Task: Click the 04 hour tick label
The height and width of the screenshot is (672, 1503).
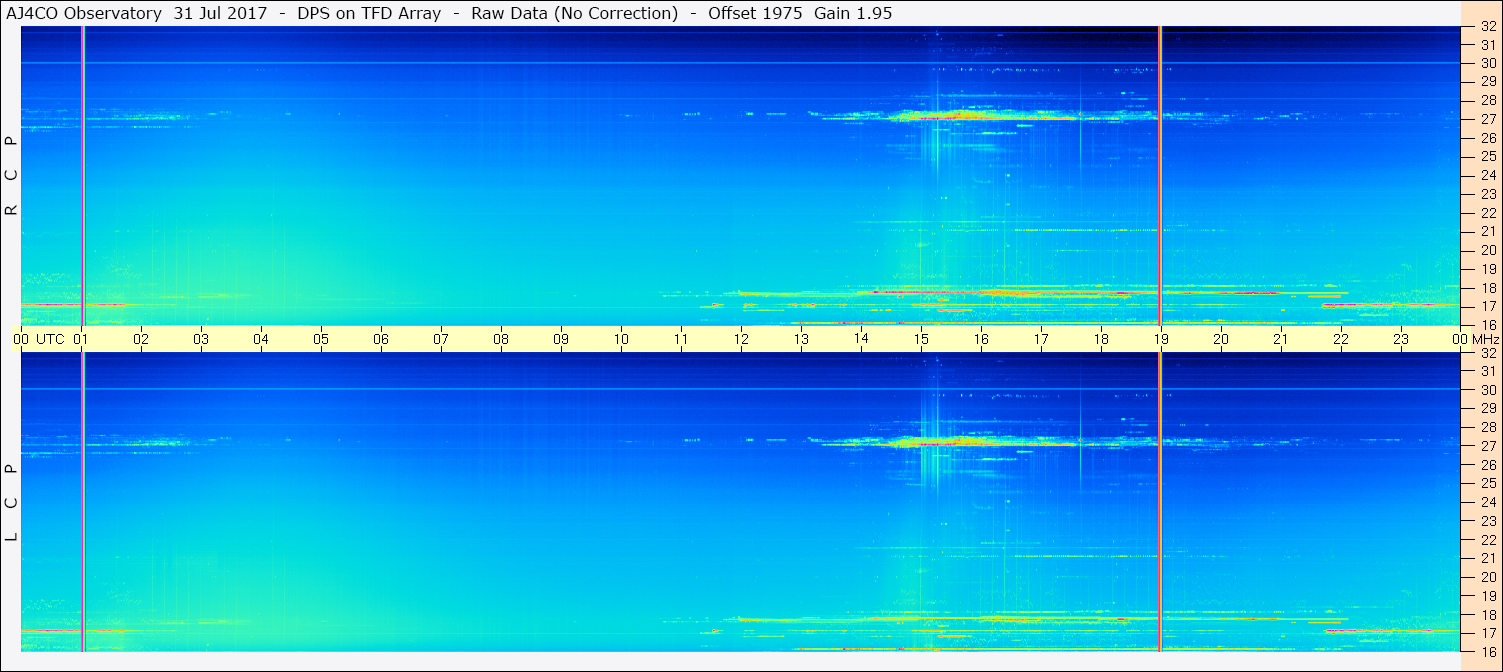Action: pos(261,339)
